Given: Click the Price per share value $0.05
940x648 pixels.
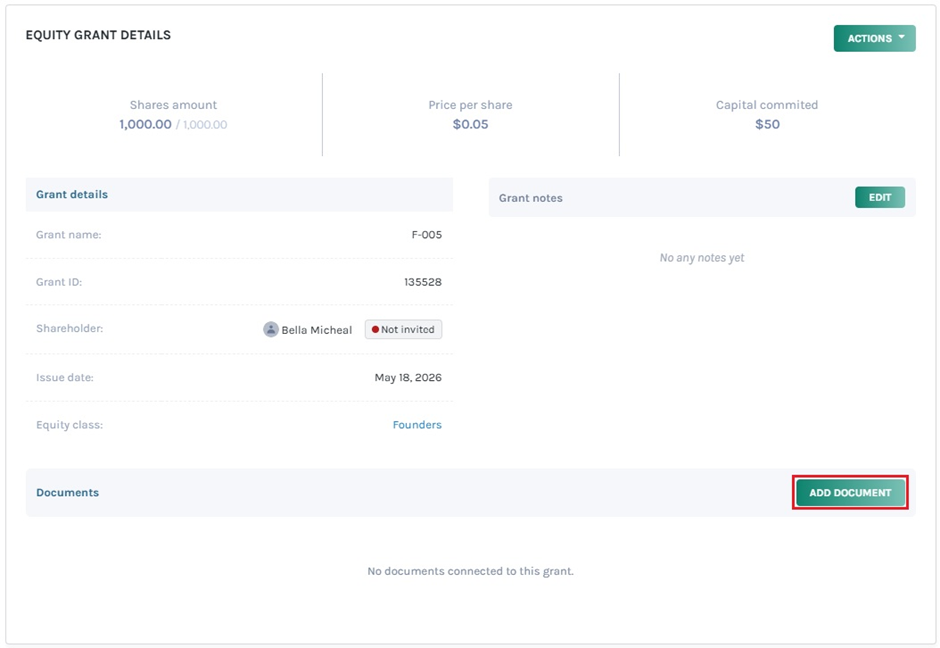Looking at the screenshot, I should pos(470,124).
